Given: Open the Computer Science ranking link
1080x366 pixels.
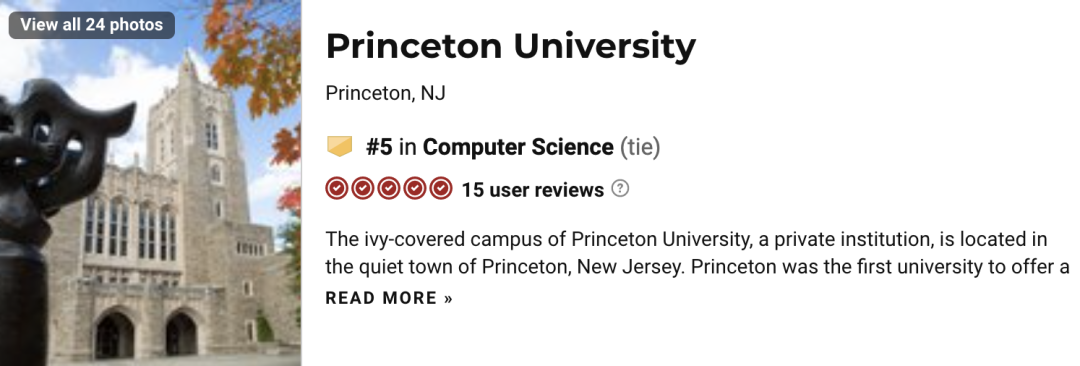Looking at the screenshot, I should [x=518, y=147].
